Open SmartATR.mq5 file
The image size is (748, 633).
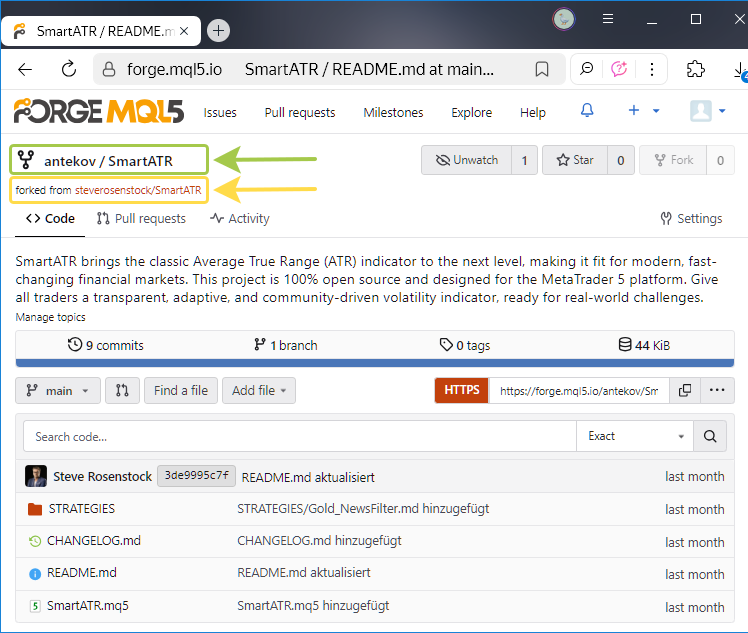[88, 605]
